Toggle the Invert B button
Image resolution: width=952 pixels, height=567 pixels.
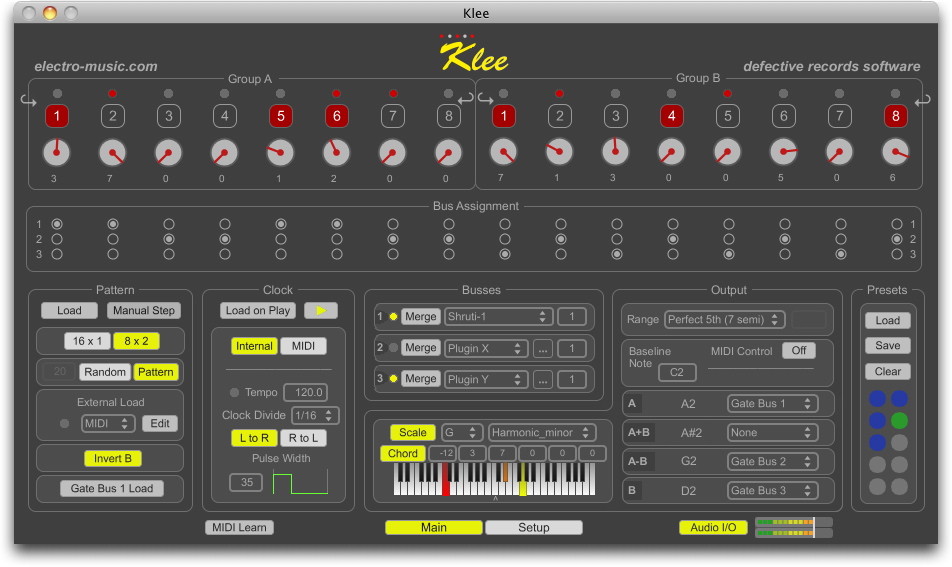coord(113,458)
